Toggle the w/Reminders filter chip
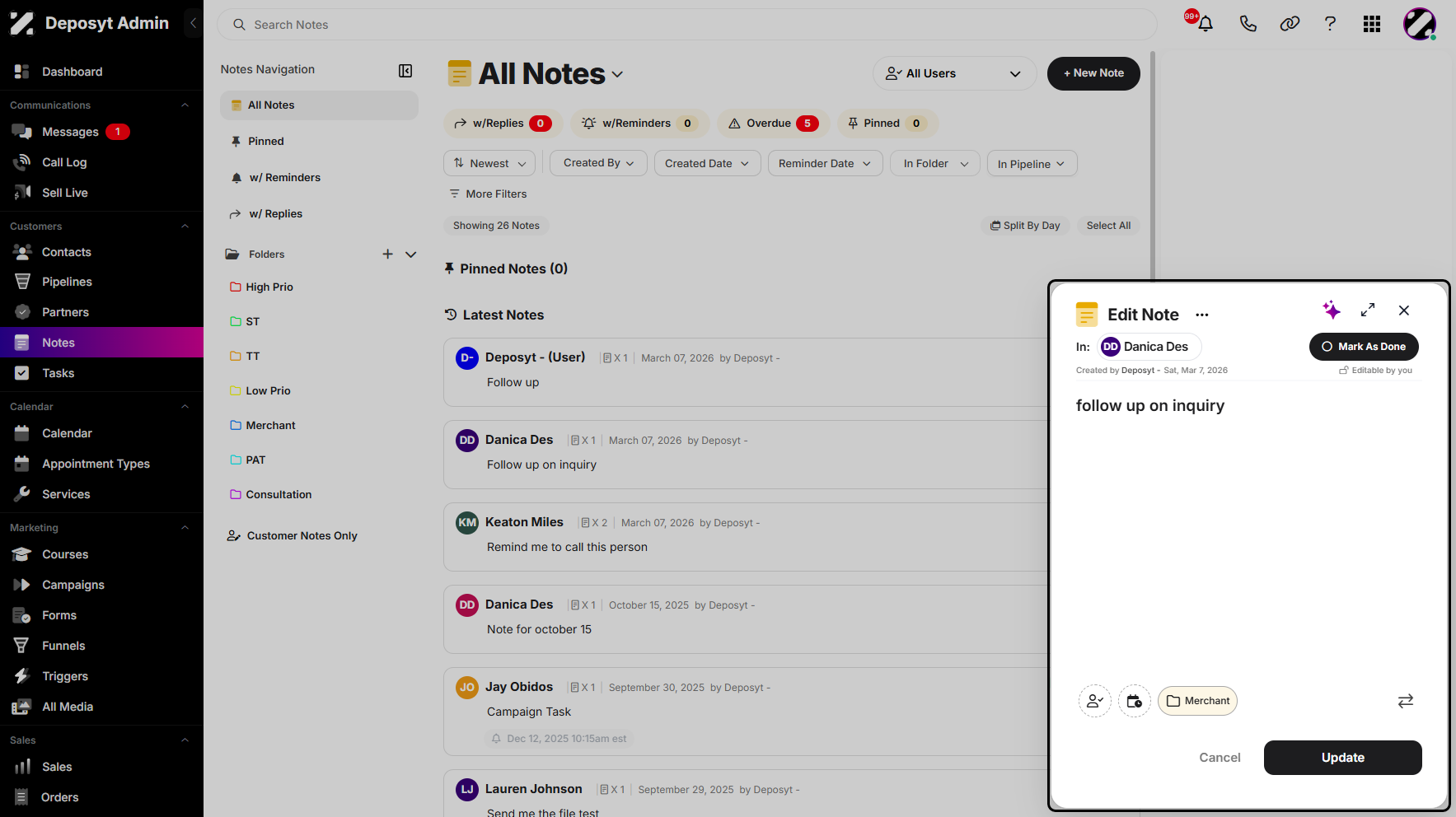The width and height of the screenshot is (1456, 817). pyautogui.click(x=639, y=124)
